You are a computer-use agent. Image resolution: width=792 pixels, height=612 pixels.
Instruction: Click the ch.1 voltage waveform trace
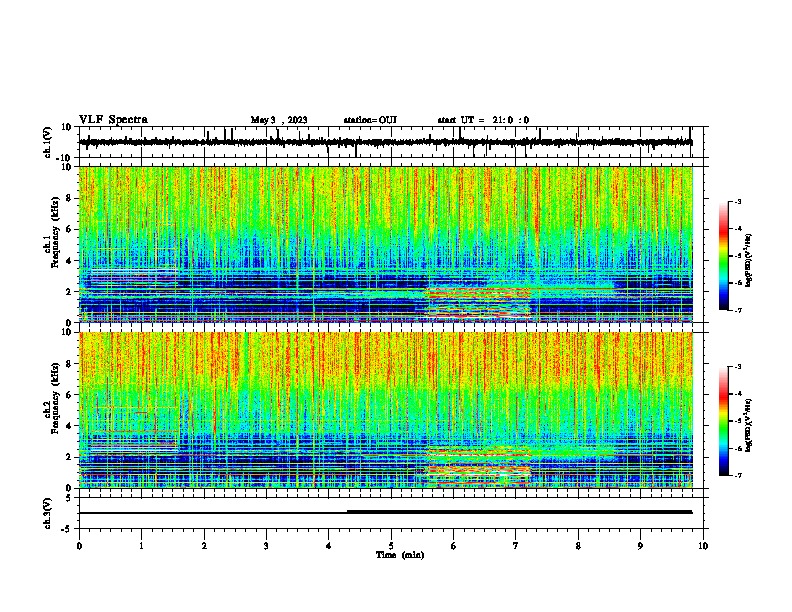pos(385,142)
